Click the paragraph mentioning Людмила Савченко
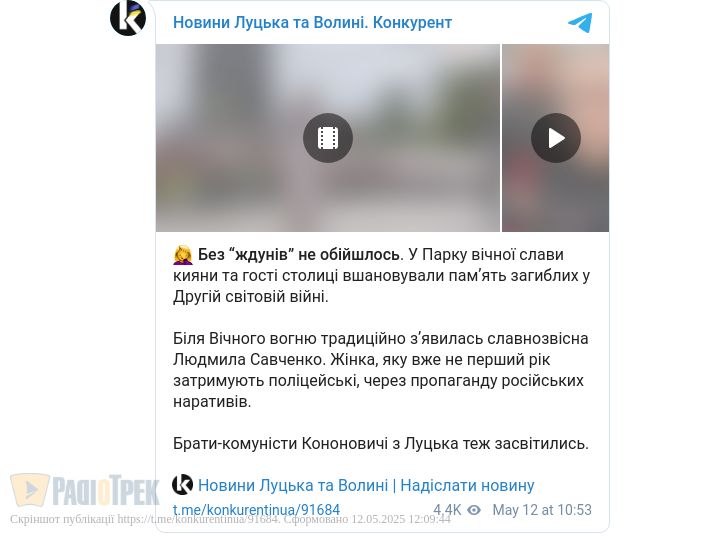The image size is (720, 537). (x=381, y=370)
